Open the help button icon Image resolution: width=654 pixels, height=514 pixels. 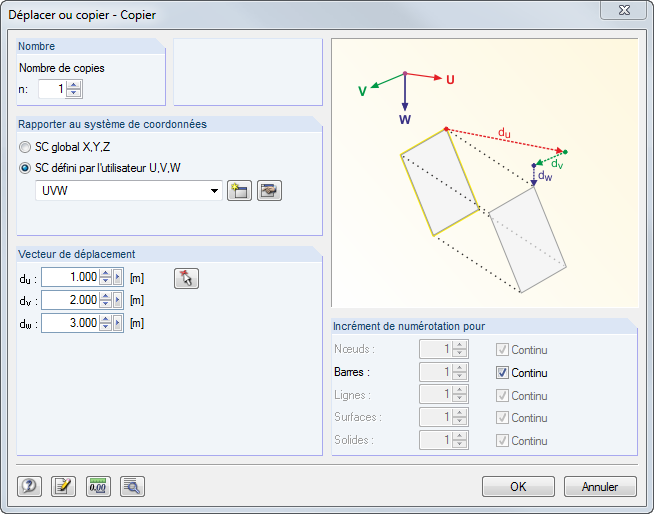(x=29, y=486)
